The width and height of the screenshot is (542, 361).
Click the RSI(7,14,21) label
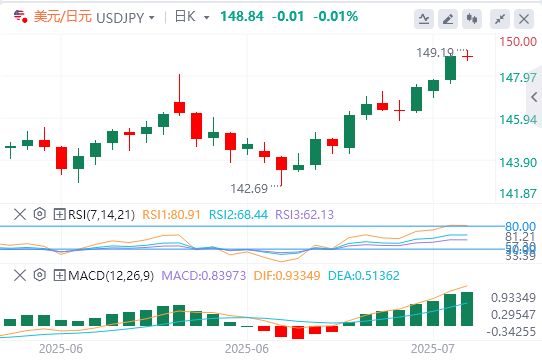tap(101, 215)
